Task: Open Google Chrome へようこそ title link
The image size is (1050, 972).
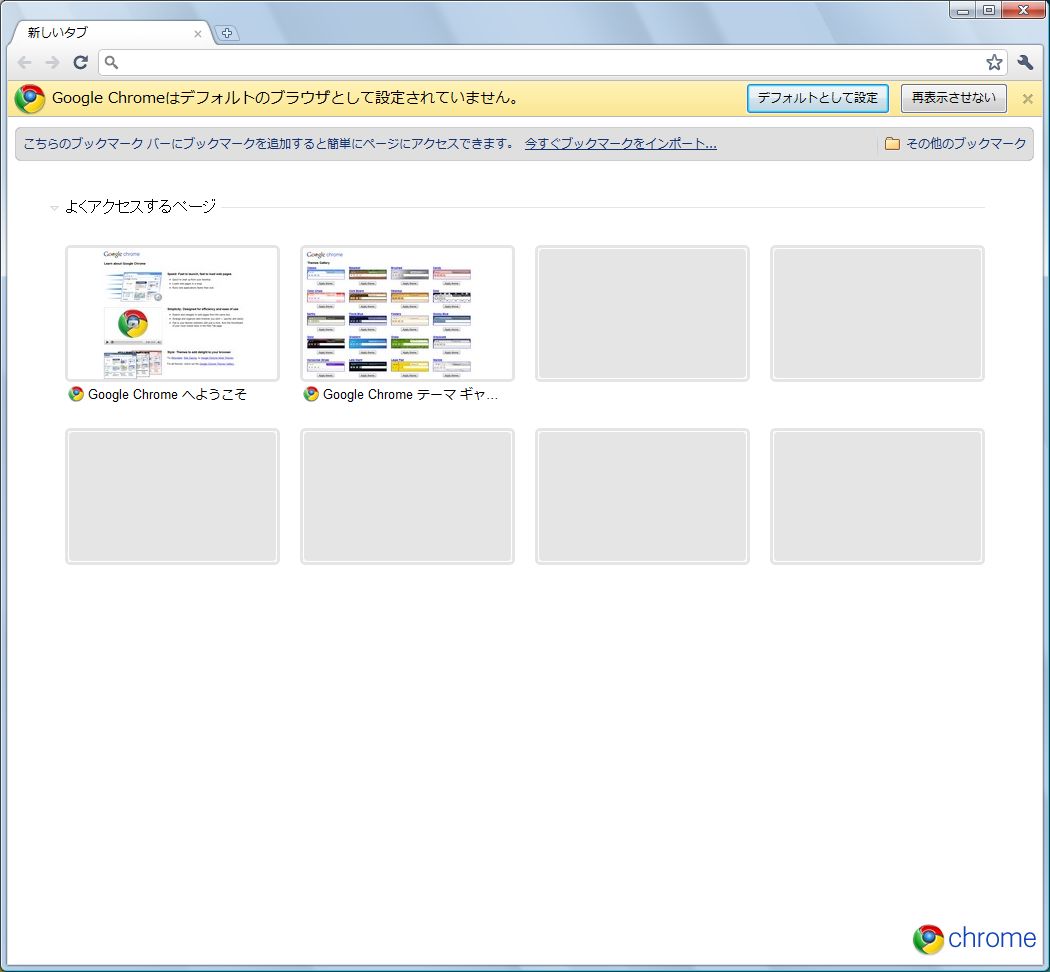Action: coord(167,395)
